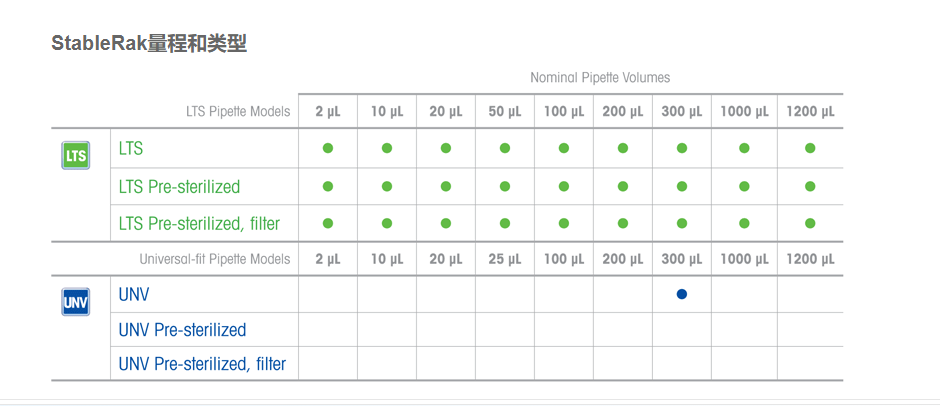Click the UNV row label text
Image resolution: width=940 pixels, height=406 pixels.
[134, 295]
